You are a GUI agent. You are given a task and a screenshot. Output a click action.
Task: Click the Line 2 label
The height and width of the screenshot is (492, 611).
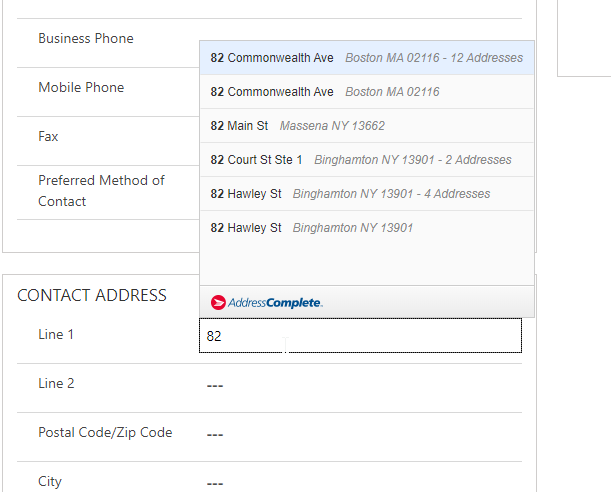tap(56, 384)
